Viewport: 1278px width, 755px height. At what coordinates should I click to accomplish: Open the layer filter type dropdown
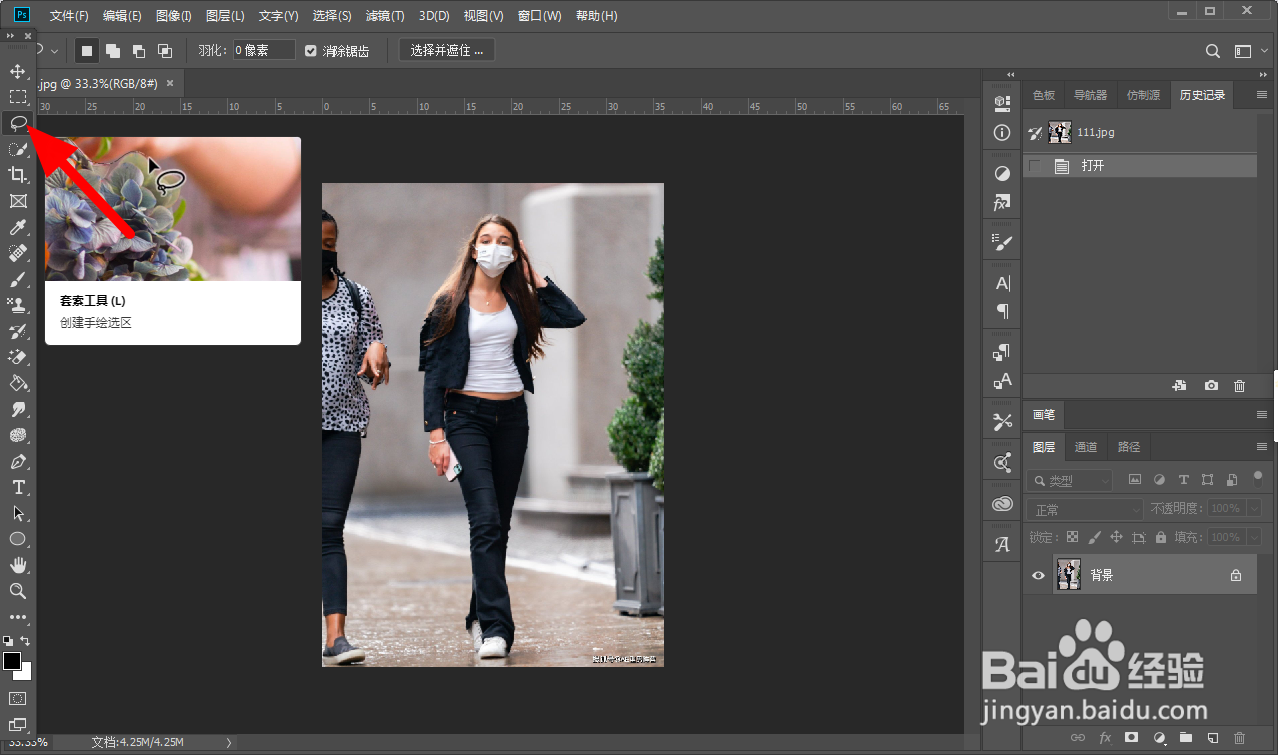point(1070,480)
